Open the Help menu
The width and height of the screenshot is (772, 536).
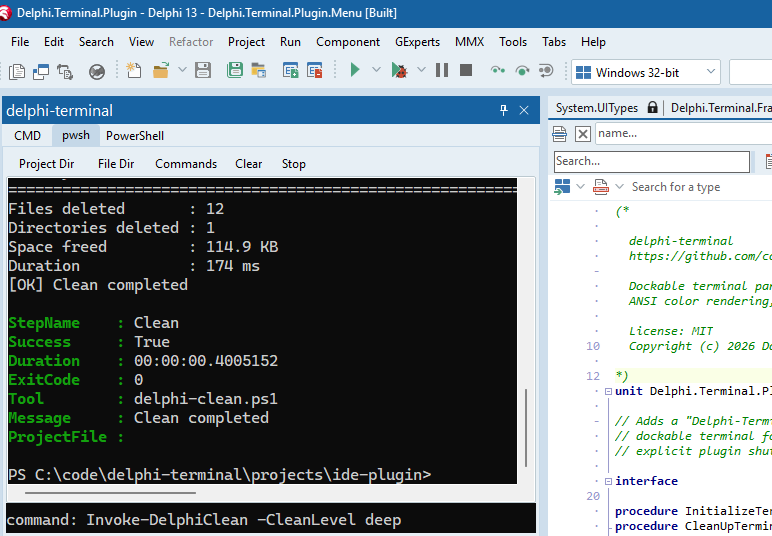point(593,42)
